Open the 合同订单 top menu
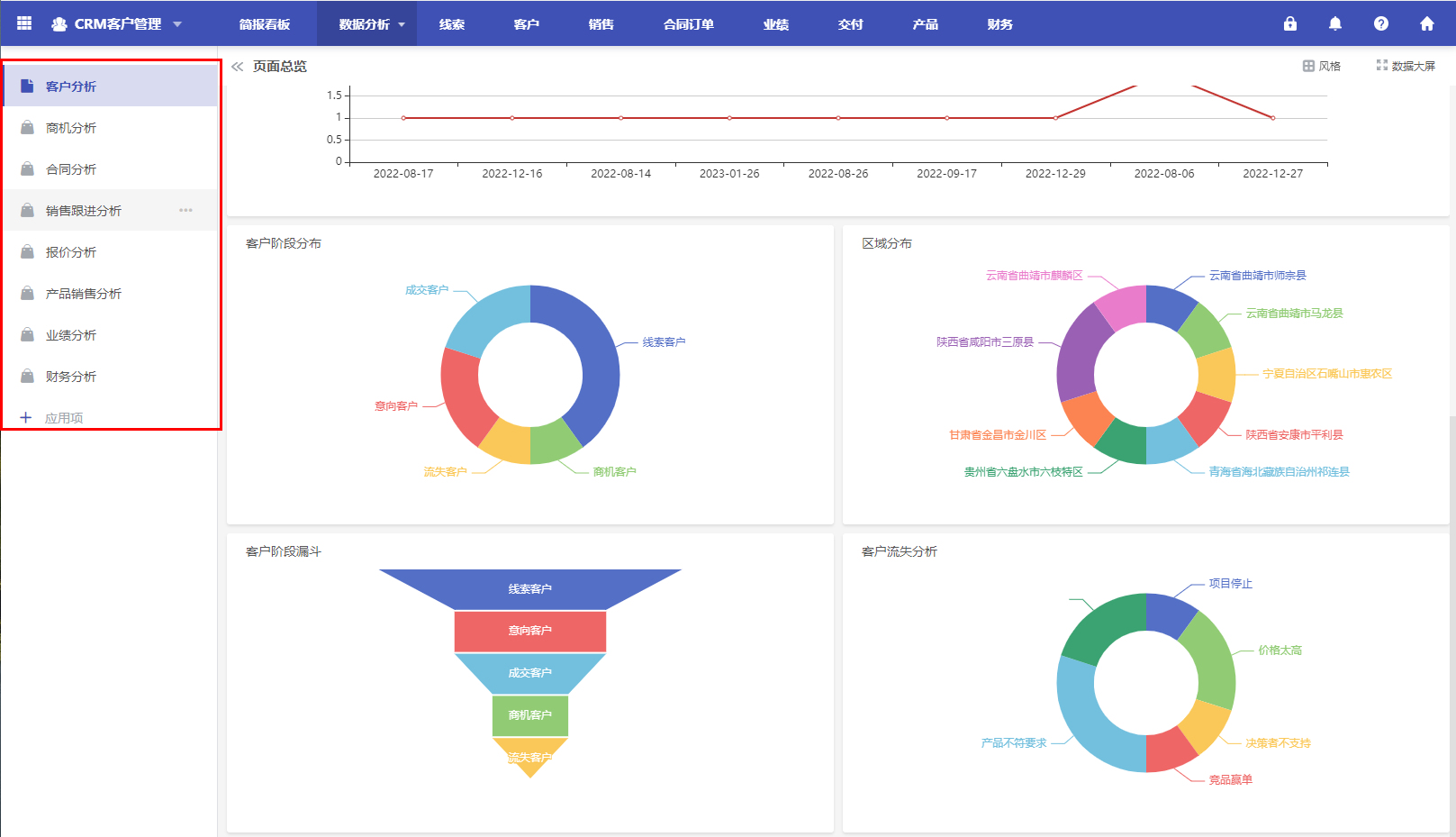 [x=689, y=24]
